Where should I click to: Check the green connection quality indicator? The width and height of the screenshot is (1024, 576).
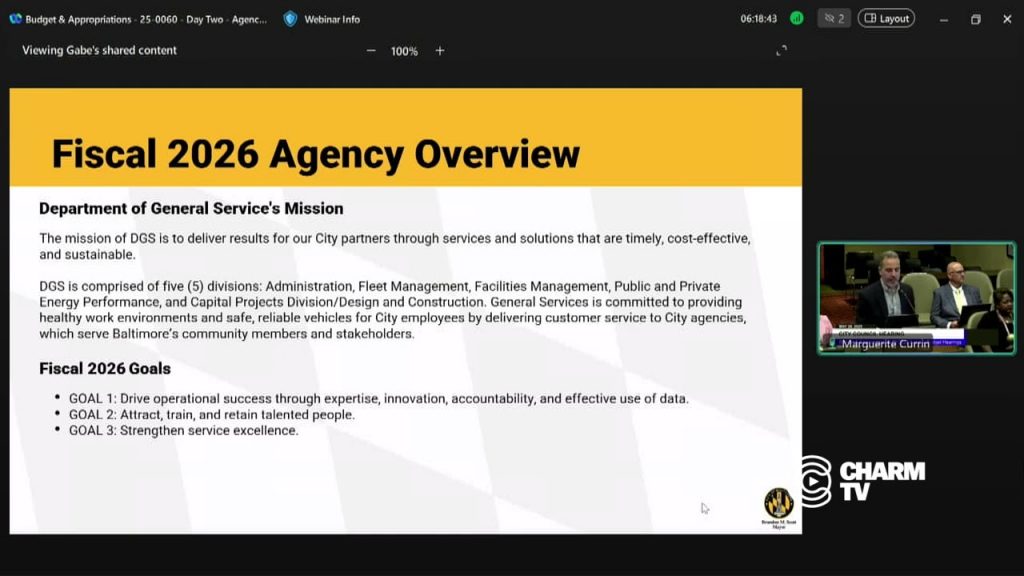pyautogui.click(x=797, y=18)
